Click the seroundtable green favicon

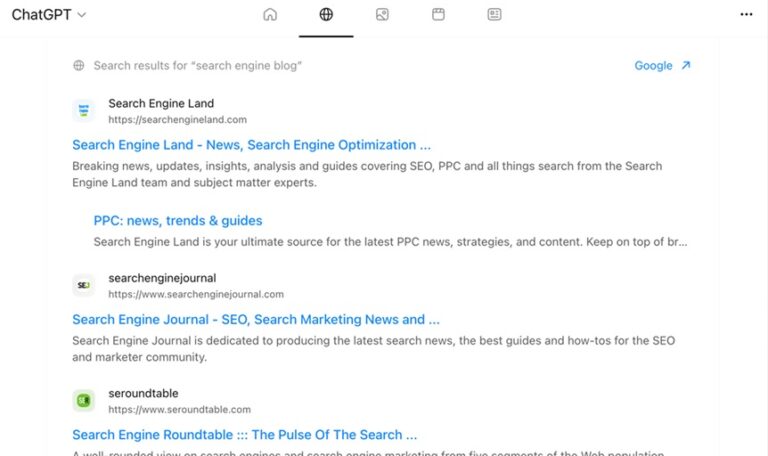click(x=84, y=401)
